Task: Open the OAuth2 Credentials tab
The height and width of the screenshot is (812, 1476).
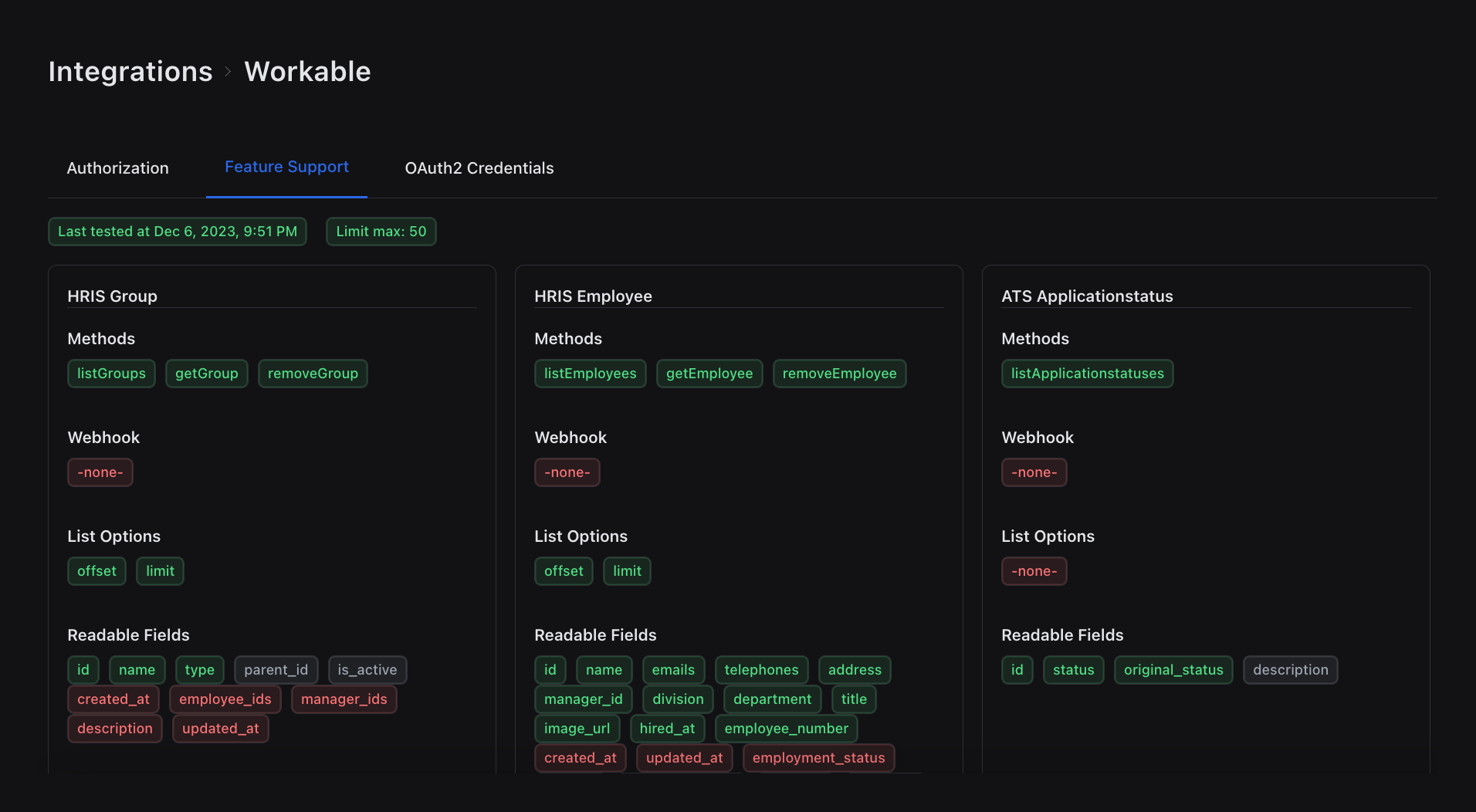Action: 479,167
